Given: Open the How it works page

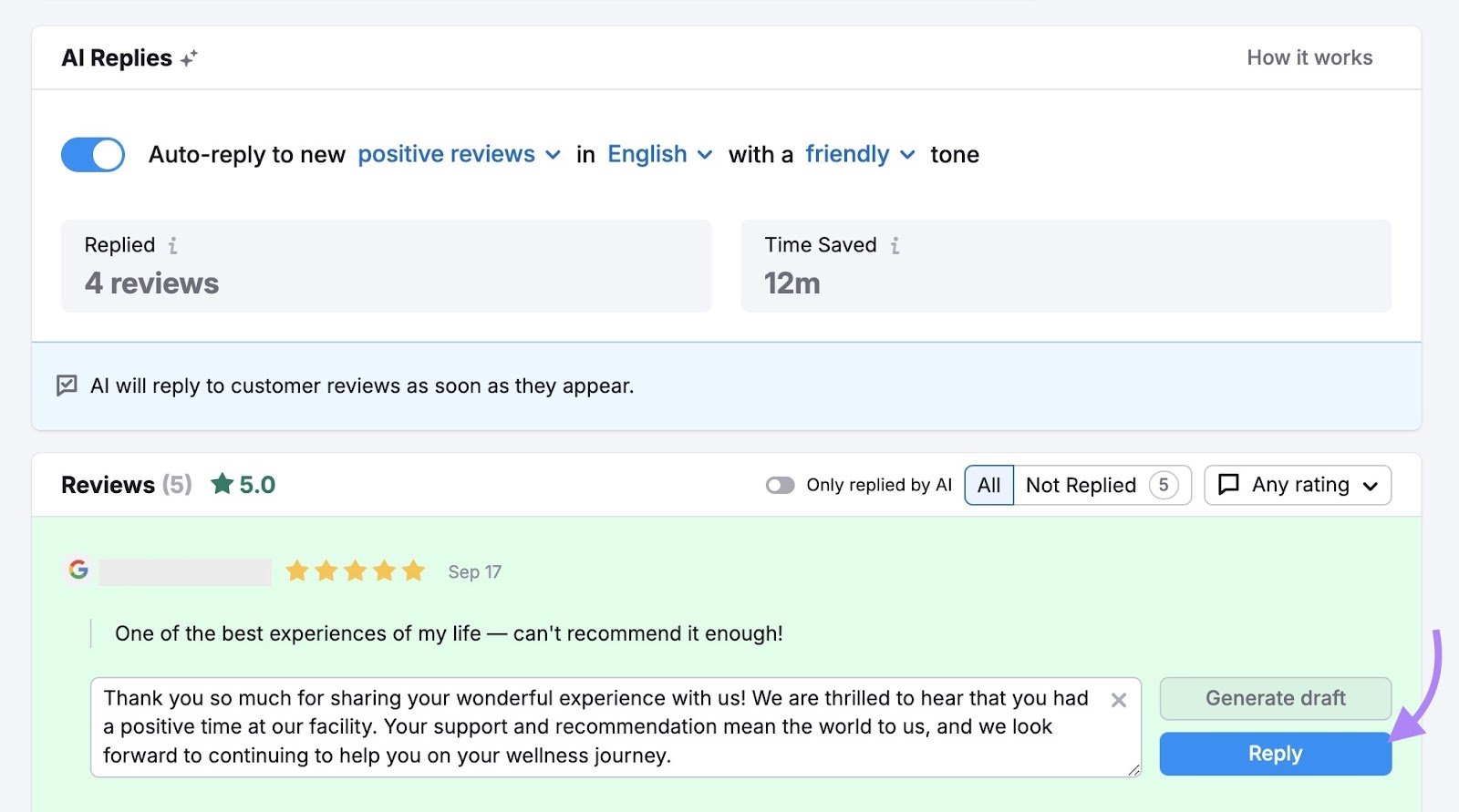Looking at the screenshot, I should click(x=1309, y=57).
